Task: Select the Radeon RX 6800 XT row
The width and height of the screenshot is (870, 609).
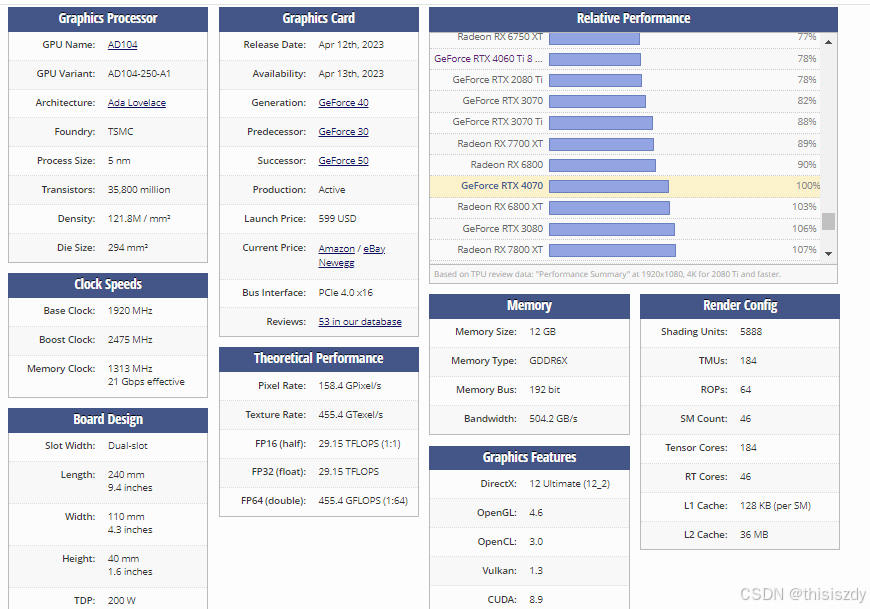Action: click(x=625, y=207)
